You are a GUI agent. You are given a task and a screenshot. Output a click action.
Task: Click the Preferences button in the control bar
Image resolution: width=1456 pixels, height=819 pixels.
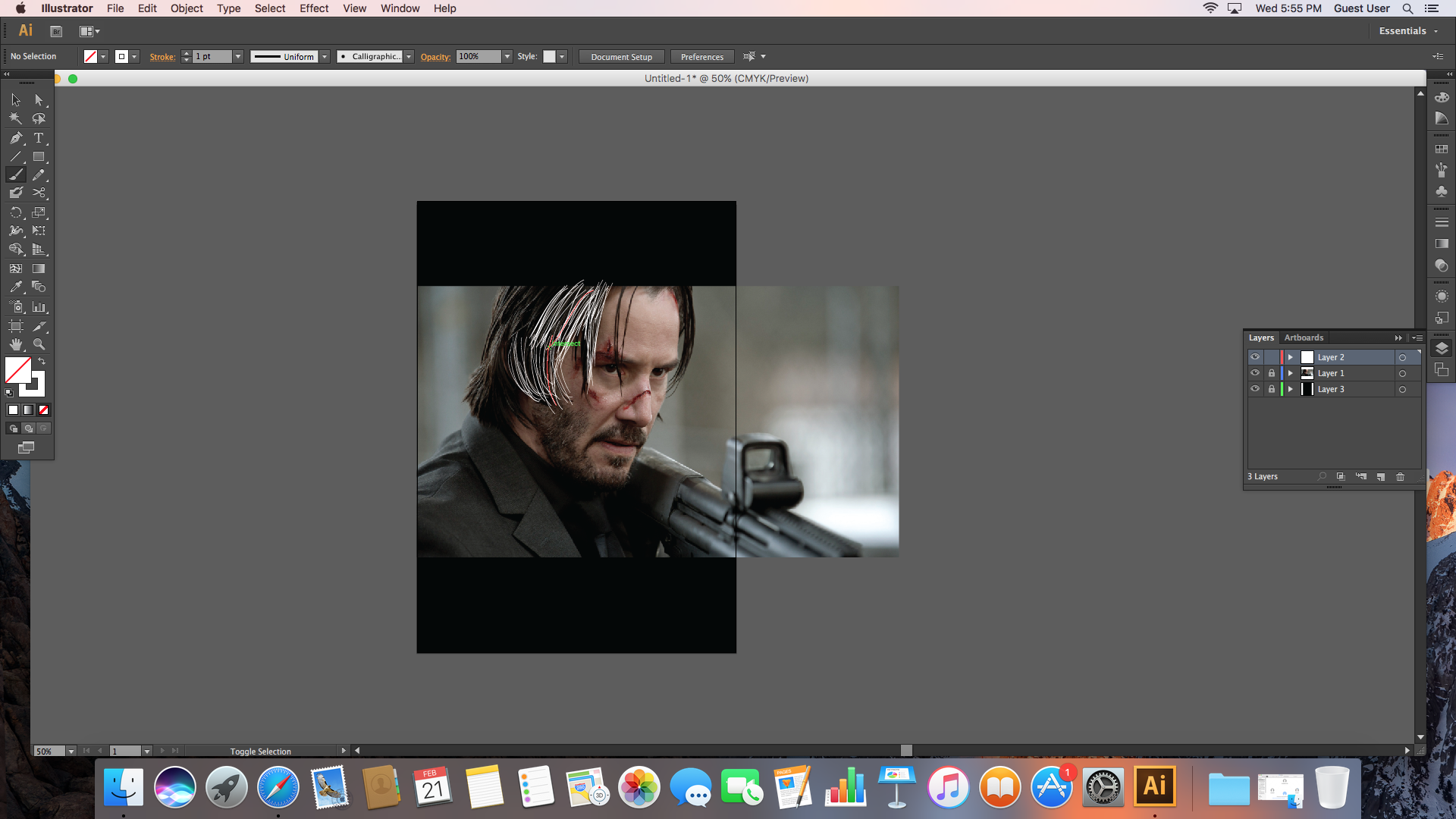[x=701, y=56]
